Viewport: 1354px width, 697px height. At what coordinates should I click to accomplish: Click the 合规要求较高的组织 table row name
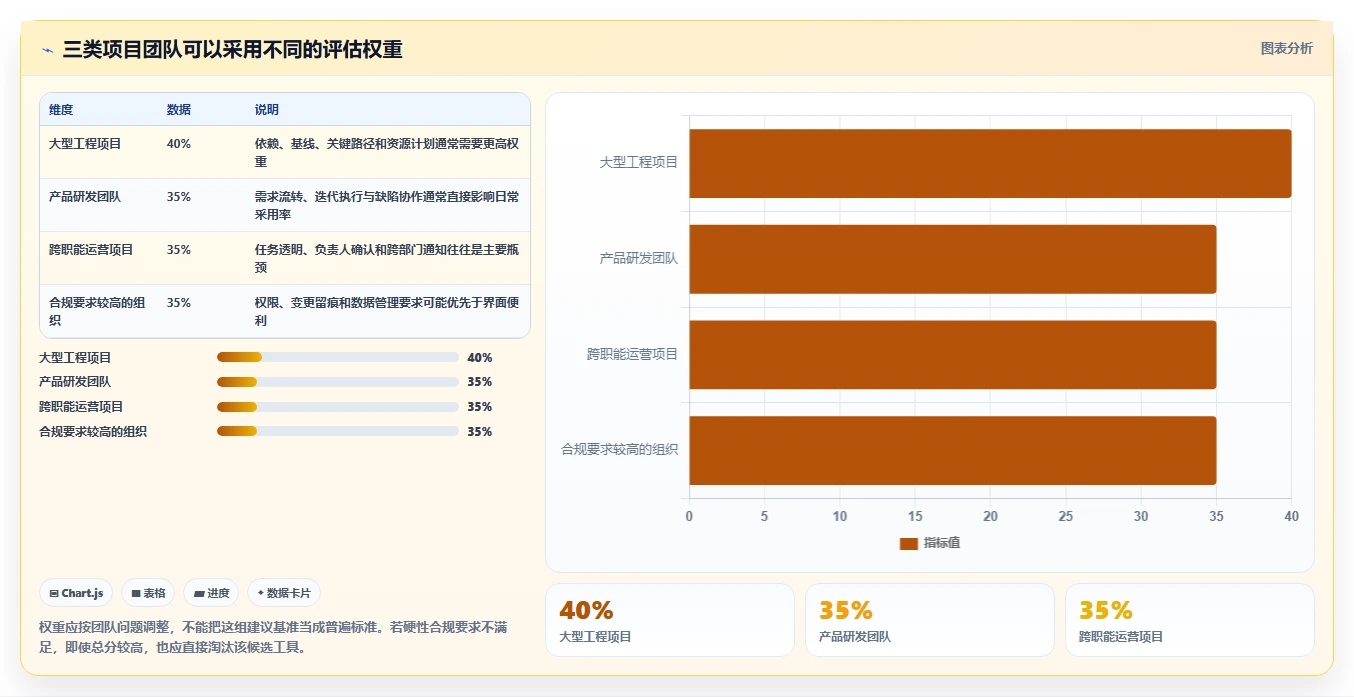coord(97,312)
